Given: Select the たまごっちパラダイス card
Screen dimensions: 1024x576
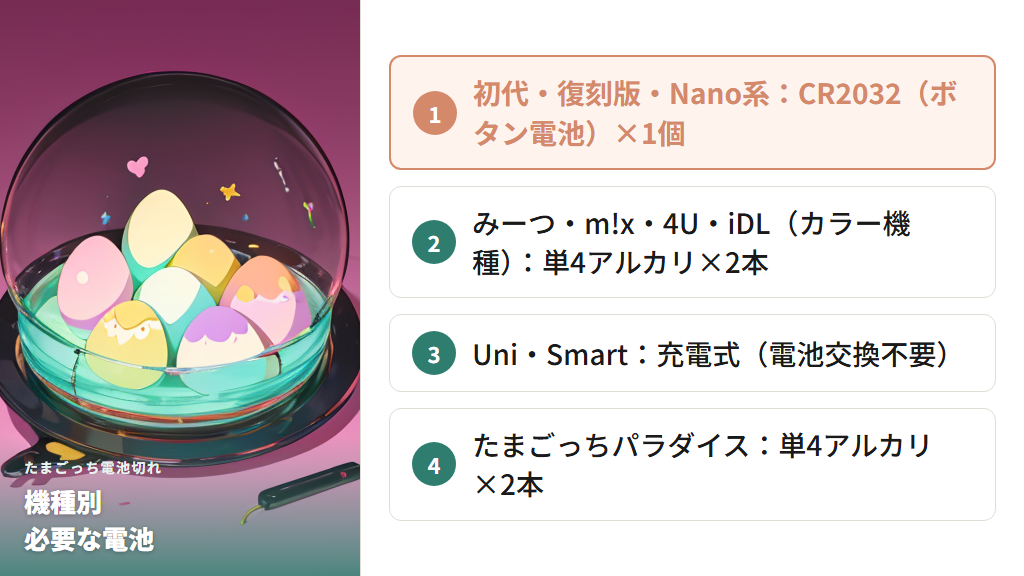Looking at the screenshot, I should pyautogui.click(x=692, y=465).
